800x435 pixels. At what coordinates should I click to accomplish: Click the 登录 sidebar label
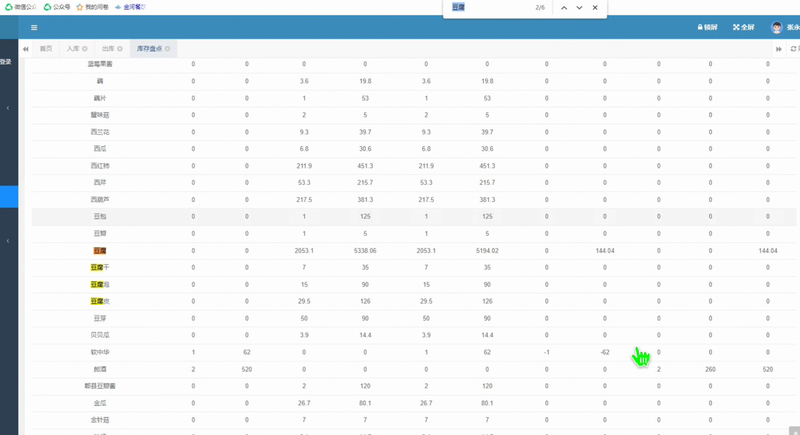coord(6,62)
